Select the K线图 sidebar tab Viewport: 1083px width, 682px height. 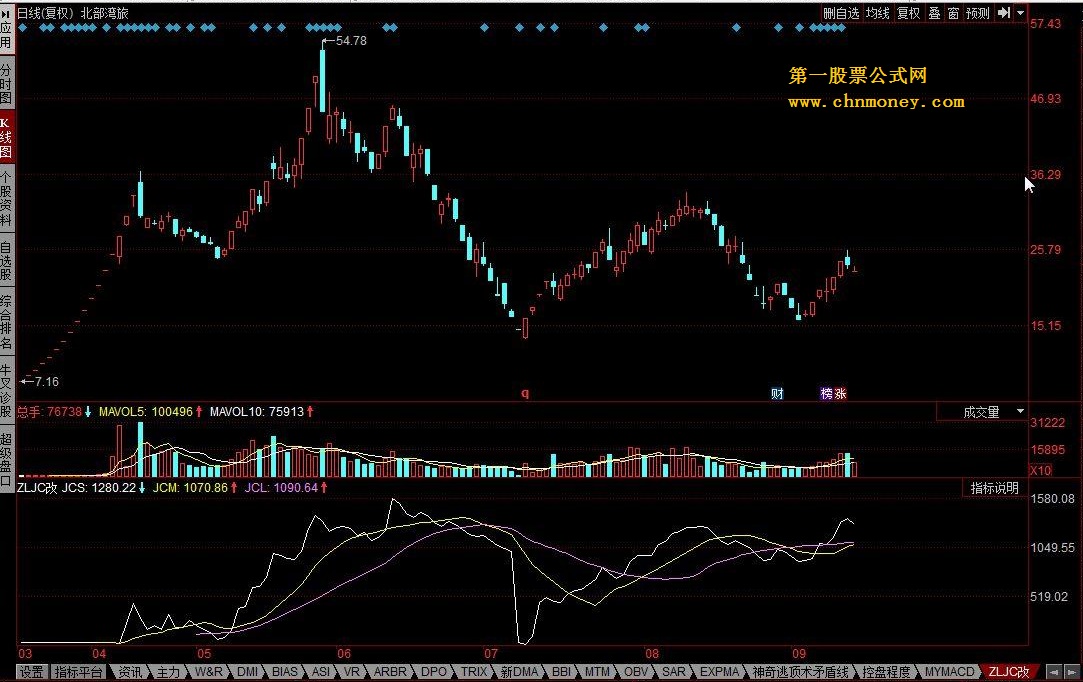(x=6, y=137)
